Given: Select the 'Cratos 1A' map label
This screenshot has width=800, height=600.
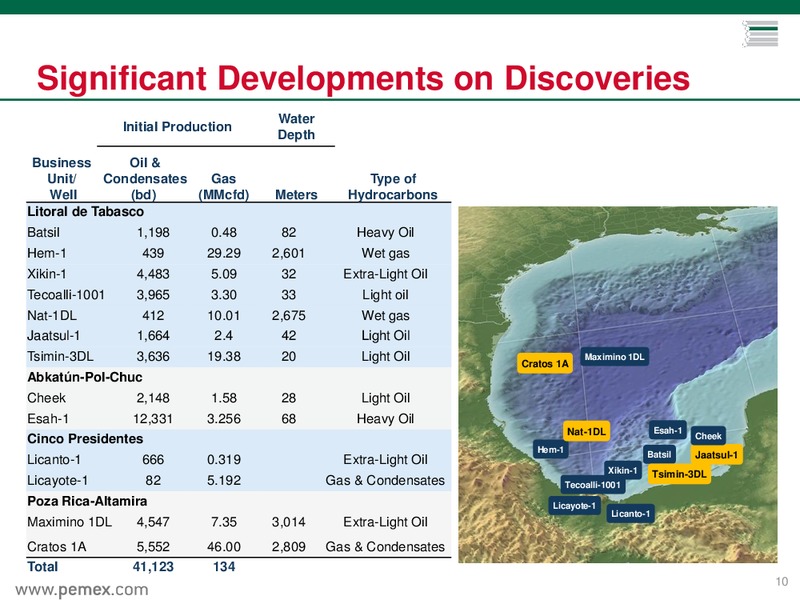Looking at the screenshot, I should [545, 363].
